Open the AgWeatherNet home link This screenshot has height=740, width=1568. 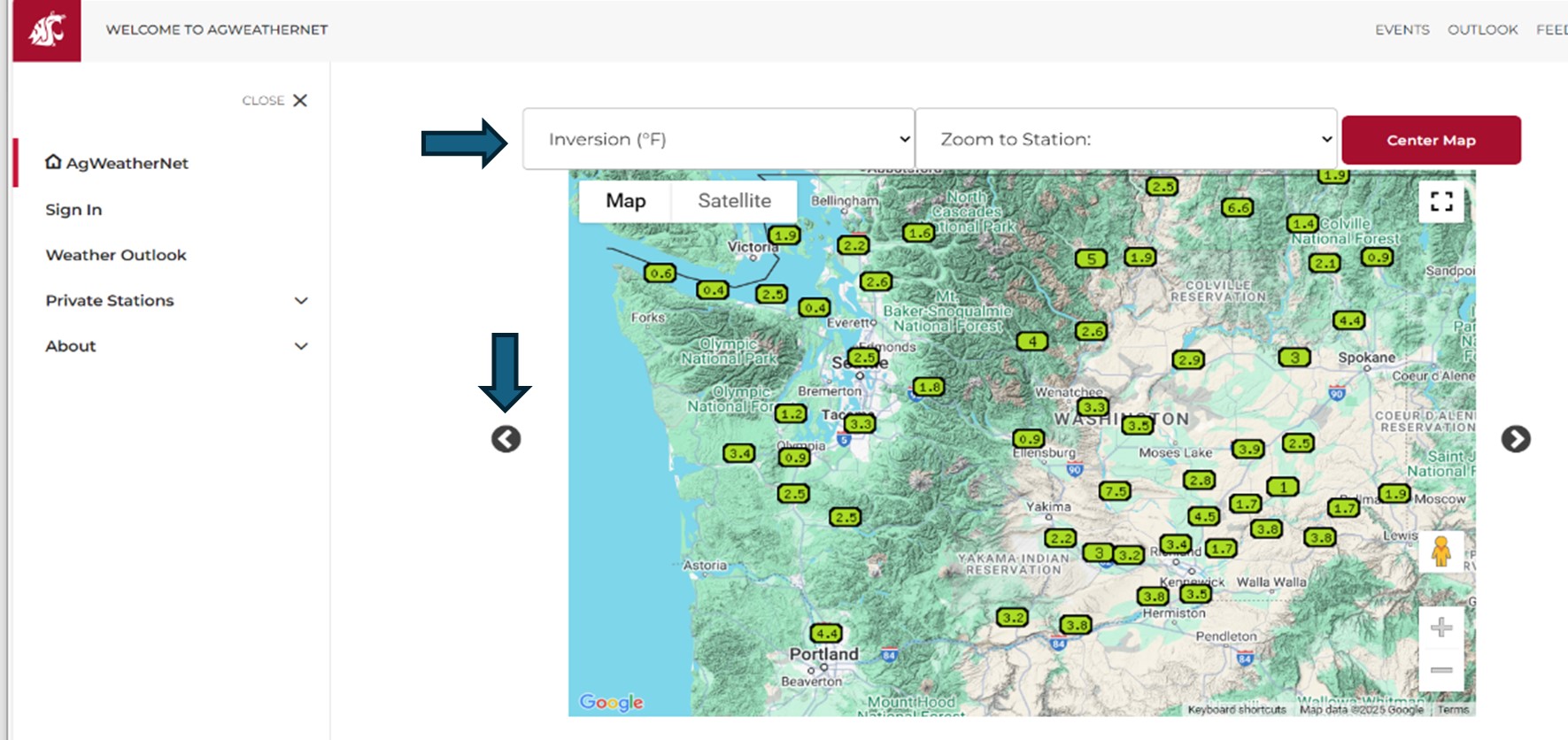[117, 163]
